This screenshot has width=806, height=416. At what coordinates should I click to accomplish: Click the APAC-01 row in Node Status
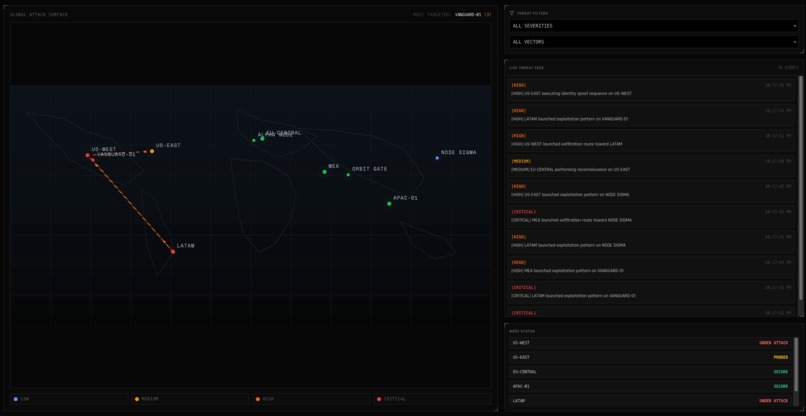click(x=651, y=386)
